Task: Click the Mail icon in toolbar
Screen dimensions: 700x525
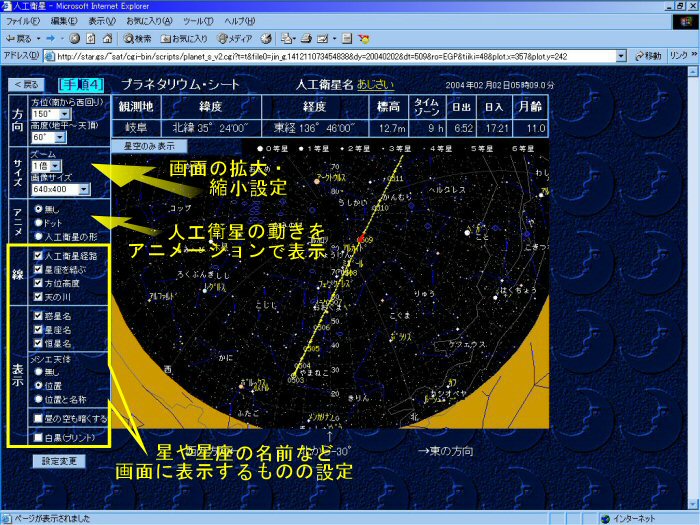Action: click(287, 39)
